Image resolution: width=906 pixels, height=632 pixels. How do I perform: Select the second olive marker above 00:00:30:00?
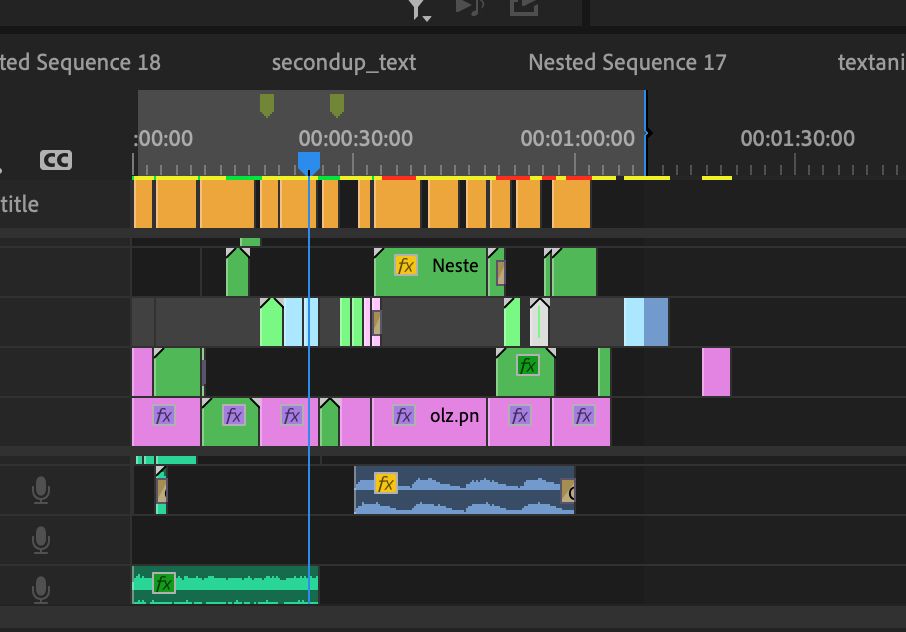[337, 105]
